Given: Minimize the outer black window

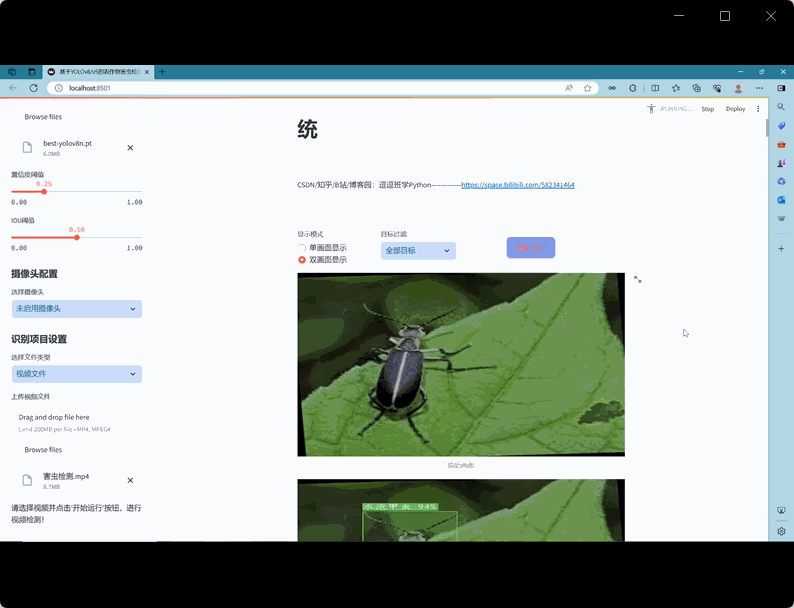Looking at the screenshot, I should [x=679, y=16].
